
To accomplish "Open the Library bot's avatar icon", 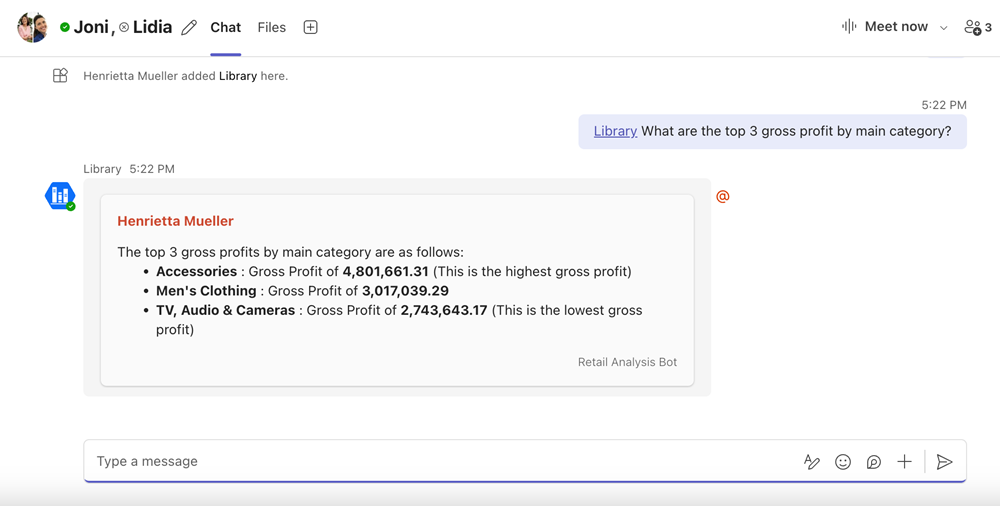I will (x=60, y=196).
